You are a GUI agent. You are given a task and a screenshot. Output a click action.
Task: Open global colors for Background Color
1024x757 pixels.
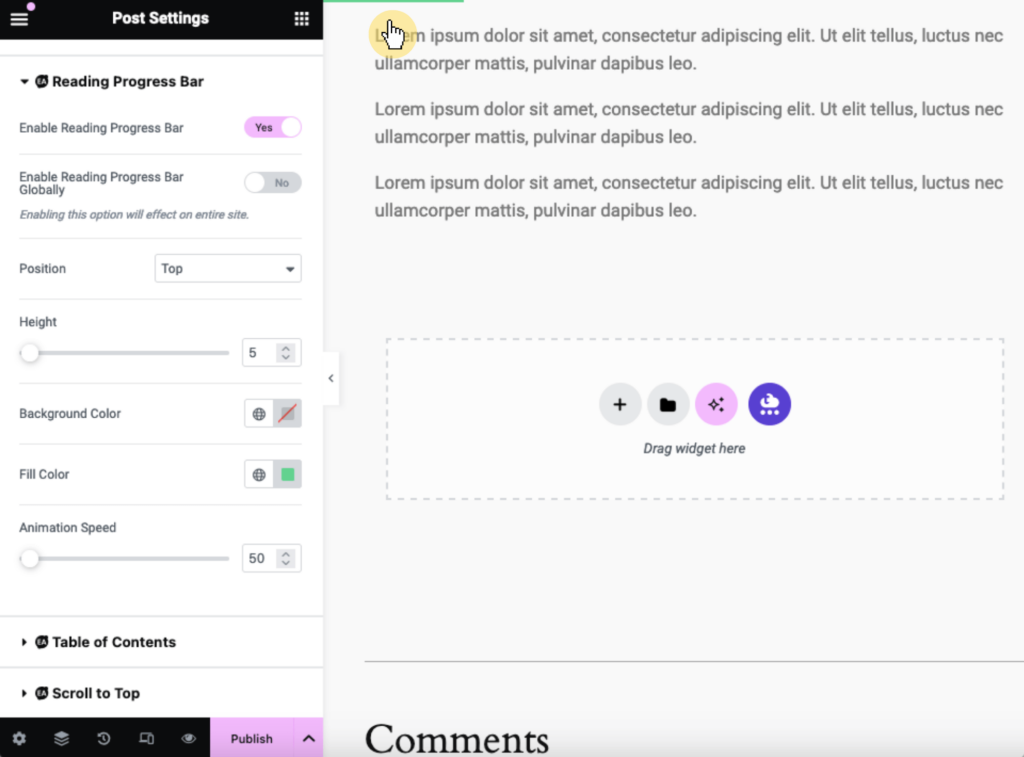coord(259,414)
